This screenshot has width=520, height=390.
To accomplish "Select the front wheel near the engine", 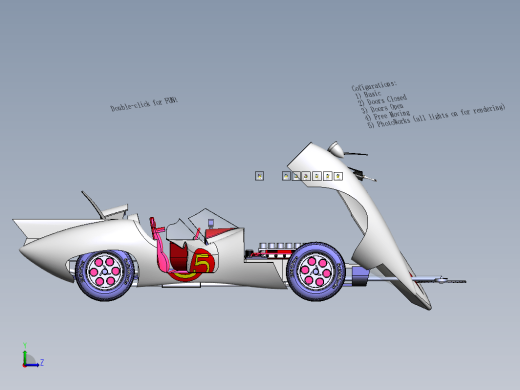I will (316, 271).
